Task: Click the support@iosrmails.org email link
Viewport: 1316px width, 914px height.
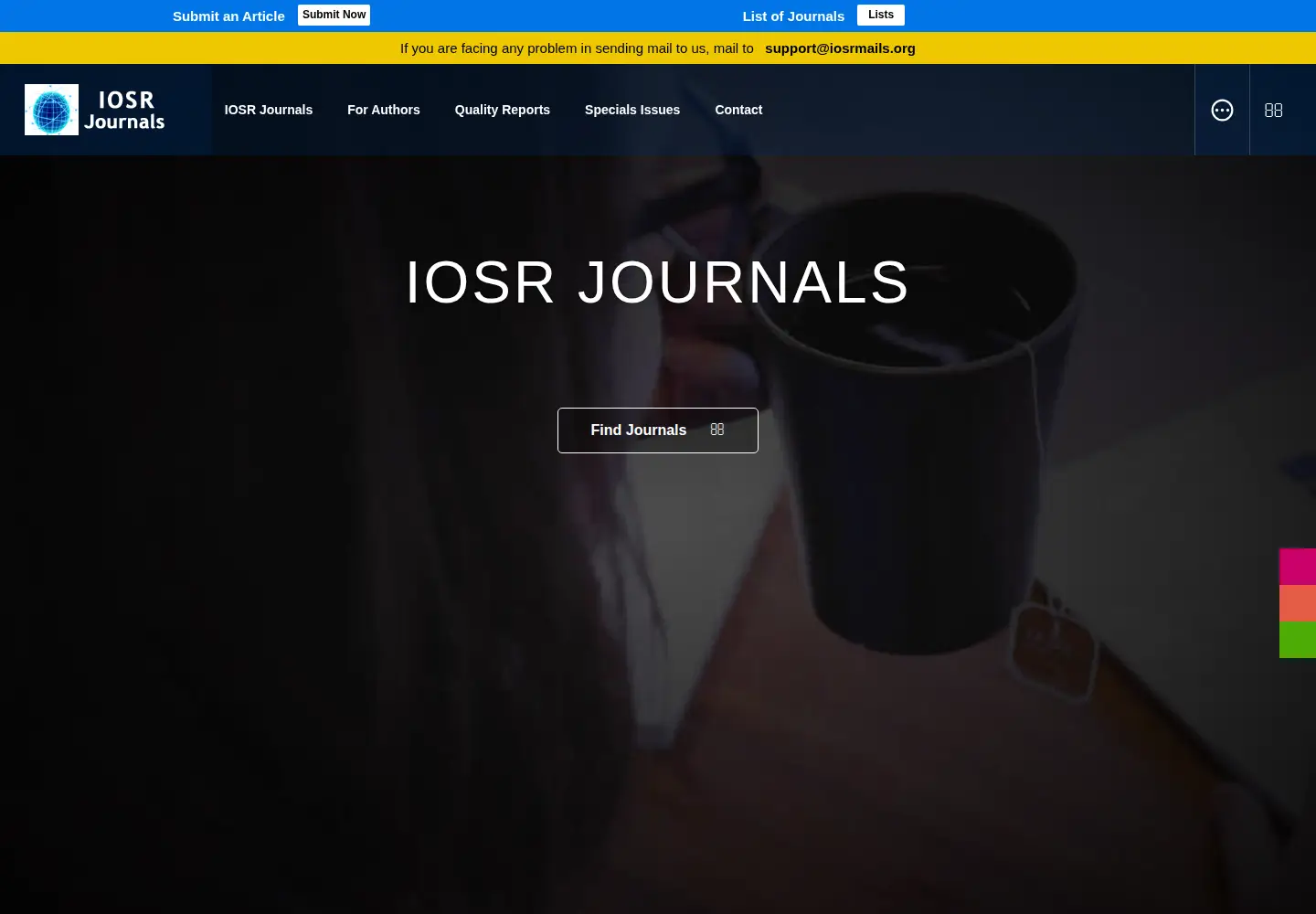Action: click(x=840, y=48)
